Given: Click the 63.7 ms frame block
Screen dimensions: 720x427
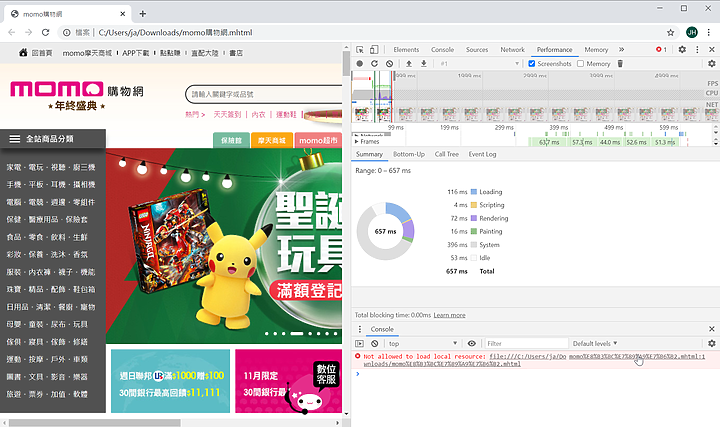Looking at the screenshot, I should coord(549,142).
